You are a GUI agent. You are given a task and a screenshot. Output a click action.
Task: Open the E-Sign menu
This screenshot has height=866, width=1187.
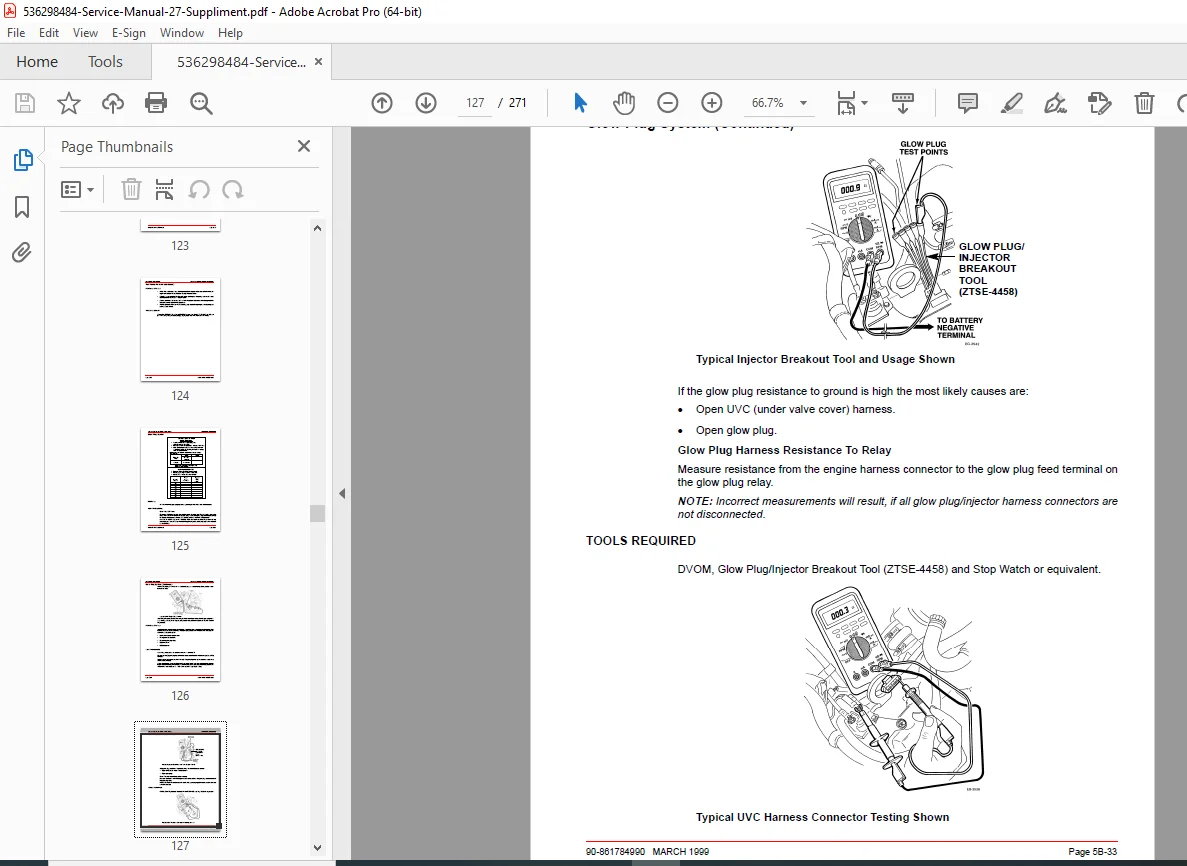[x=129, y=33]
